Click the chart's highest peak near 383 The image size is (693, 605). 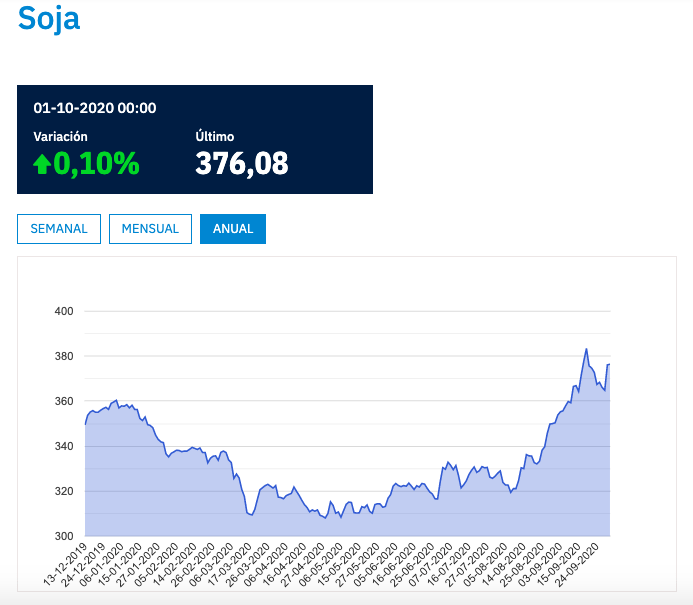click(x=586, y=349)
